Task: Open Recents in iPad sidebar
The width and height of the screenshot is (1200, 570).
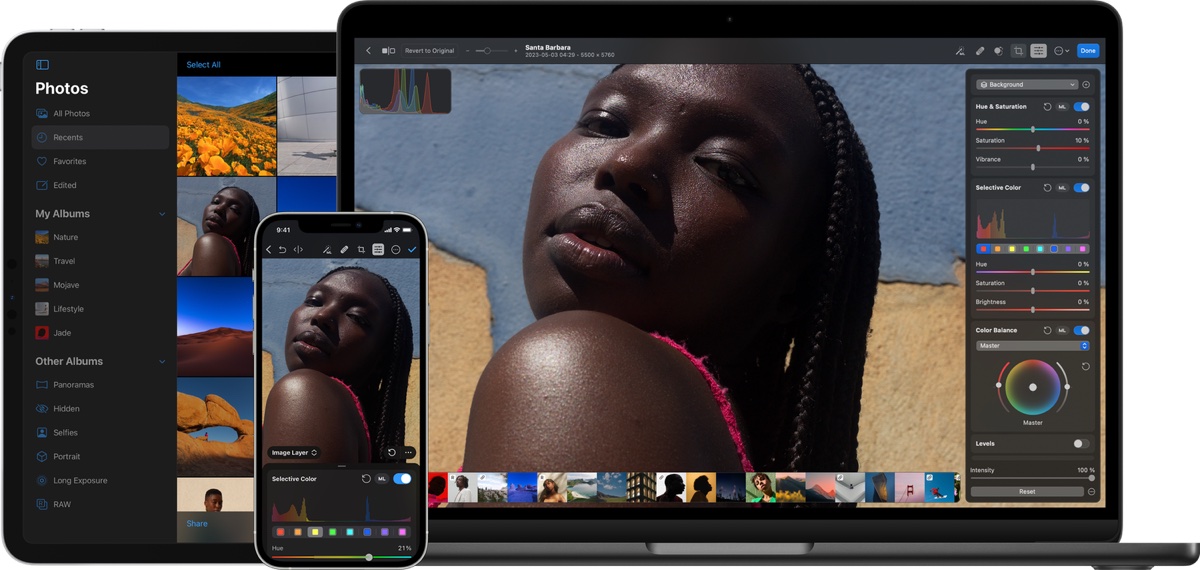Action: click(100, 138)
